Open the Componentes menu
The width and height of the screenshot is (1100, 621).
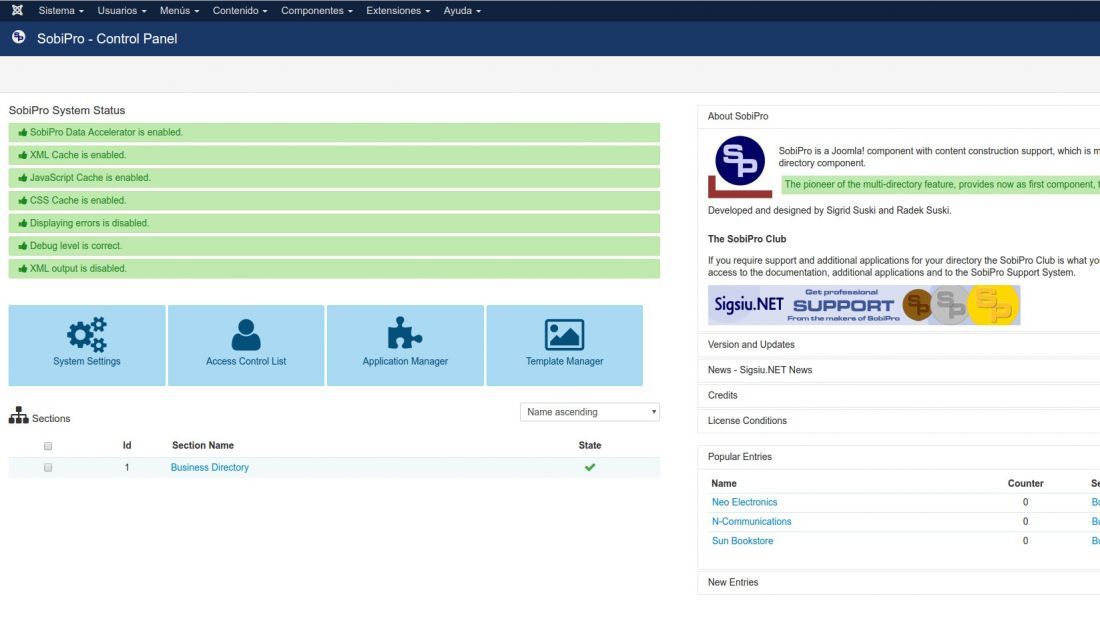(317, 11)
